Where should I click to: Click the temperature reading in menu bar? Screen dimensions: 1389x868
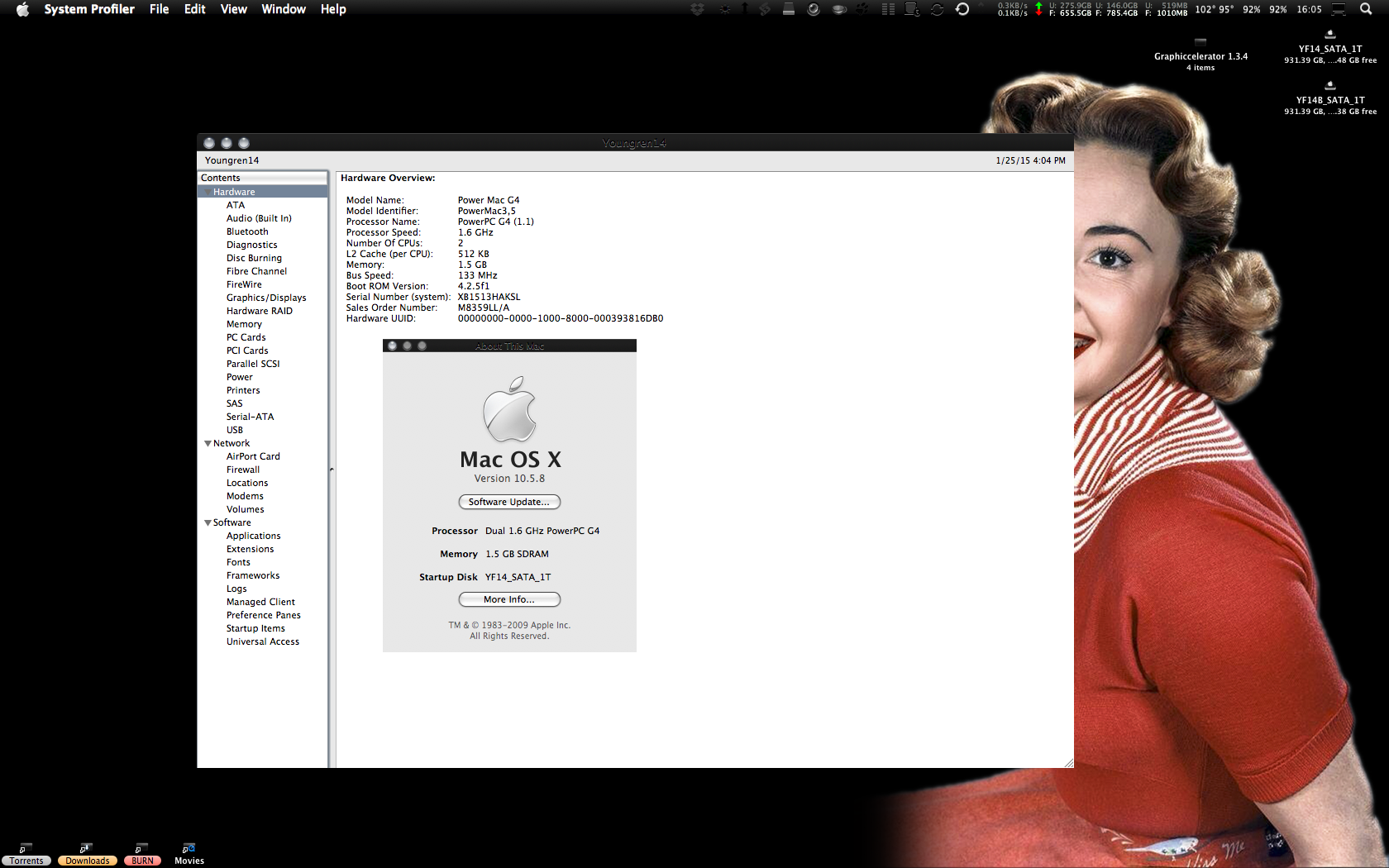(1214, 9)
